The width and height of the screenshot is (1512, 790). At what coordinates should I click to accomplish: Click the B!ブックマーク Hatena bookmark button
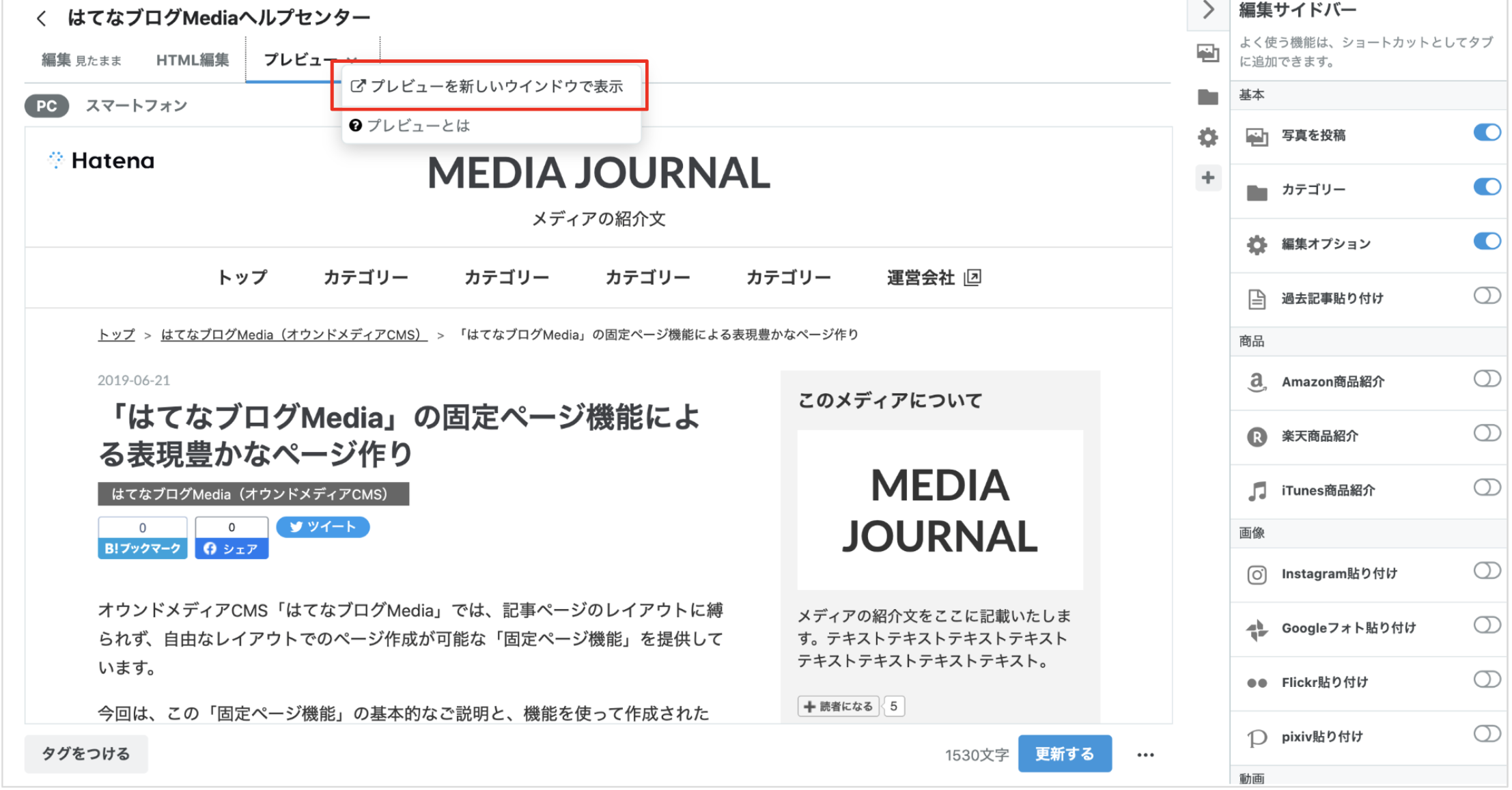coord(142,548)
